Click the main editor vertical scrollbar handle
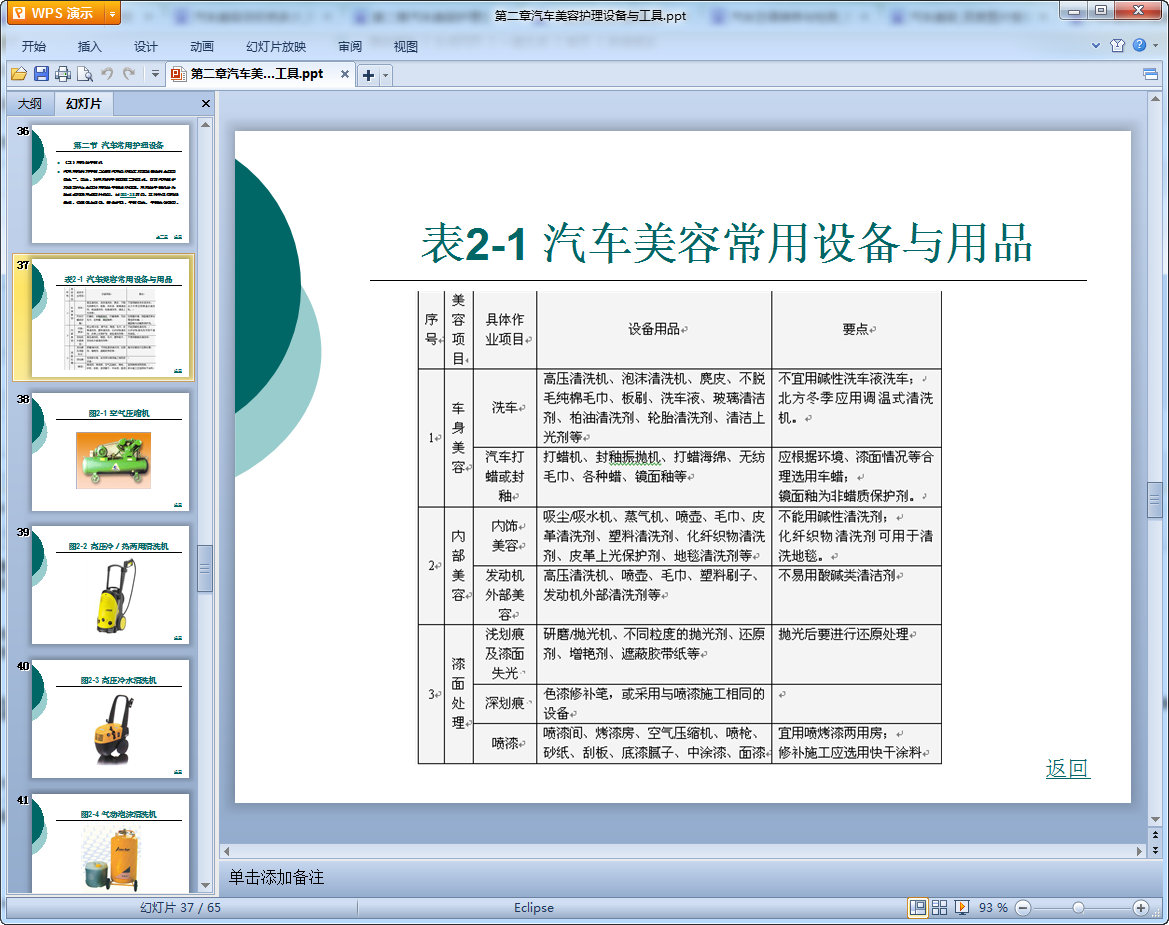 pyautogui.click(x=1155, y=500)
